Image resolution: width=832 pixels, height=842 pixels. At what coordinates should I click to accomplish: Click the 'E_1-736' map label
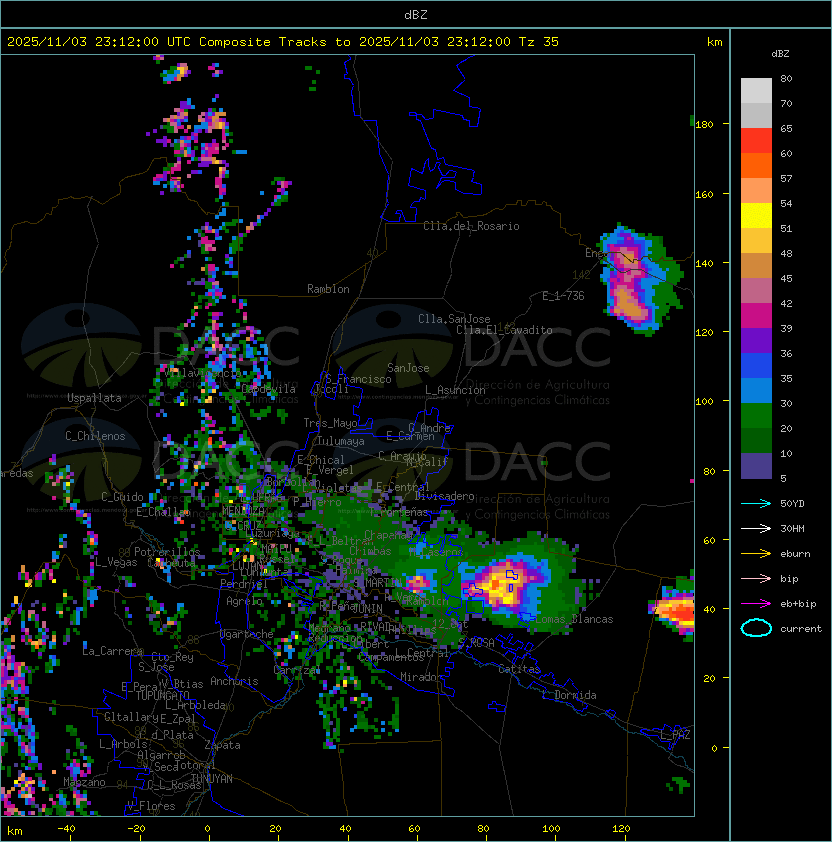pos(563,296)
